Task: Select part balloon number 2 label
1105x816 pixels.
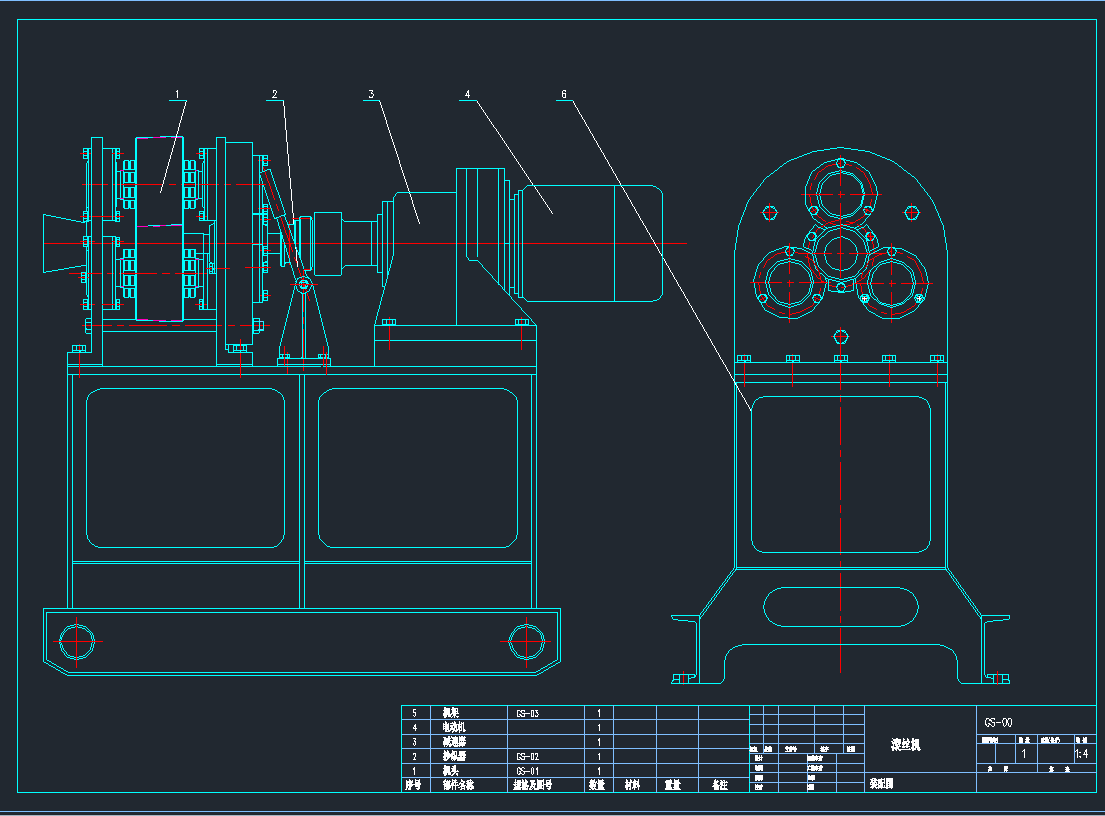Action: 274,95
